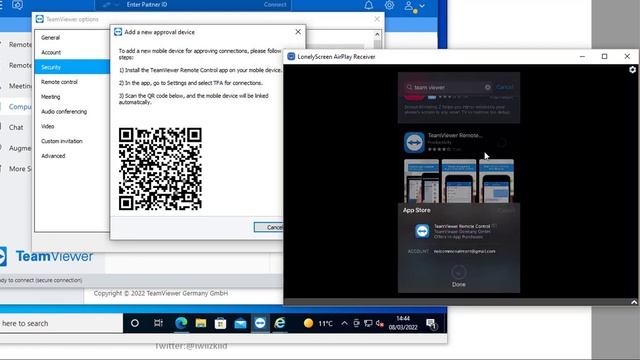Click Cancel in approval device dialog
Screen dimensions: 640x360
[269, 227]
